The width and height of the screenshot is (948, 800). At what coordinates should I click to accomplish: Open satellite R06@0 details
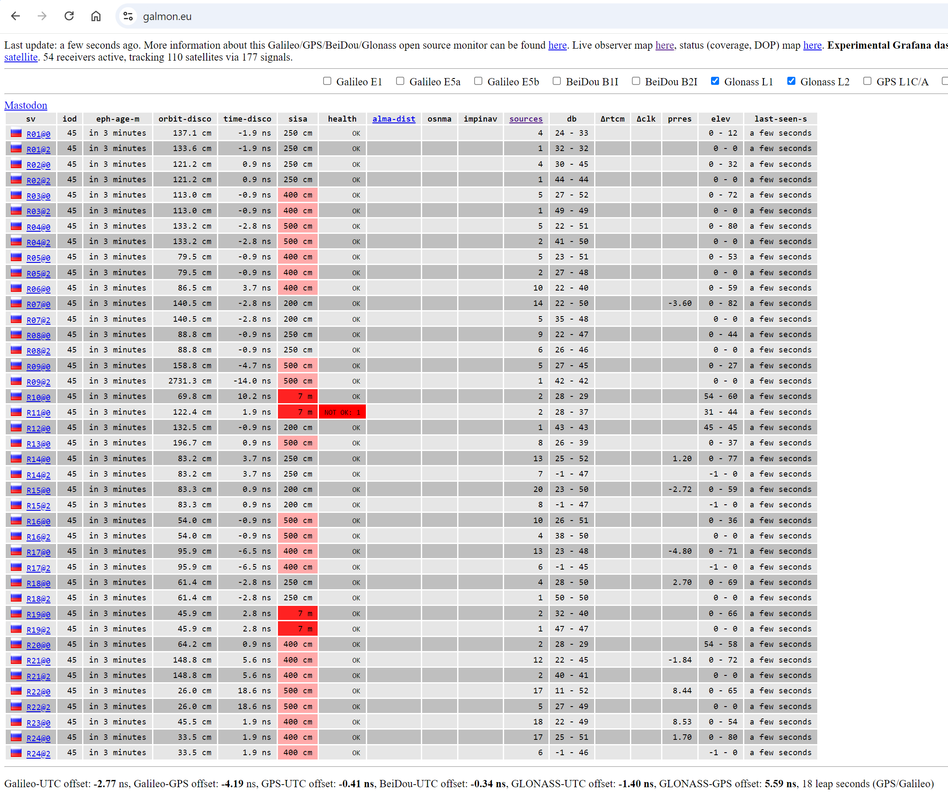pos(39,289)
